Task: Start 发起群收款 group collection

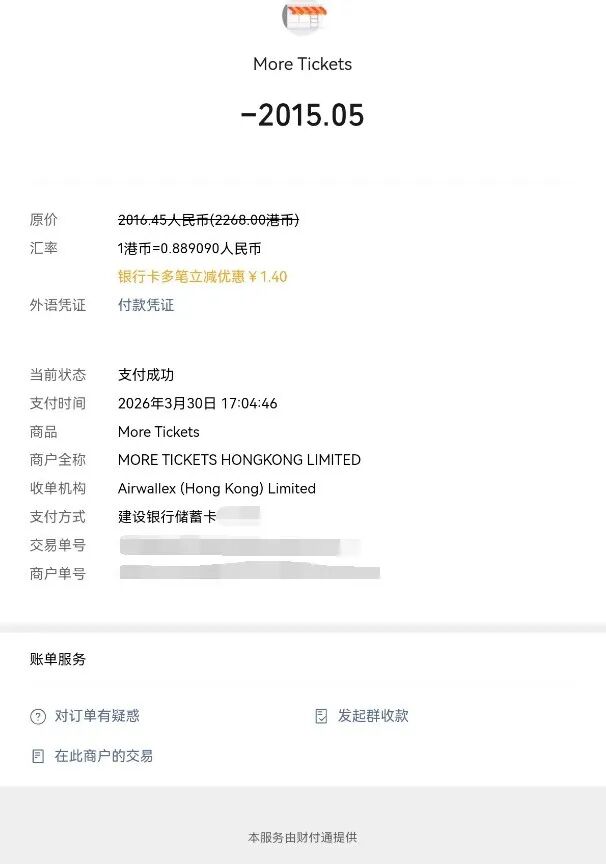Action: (x=373, y=716)
